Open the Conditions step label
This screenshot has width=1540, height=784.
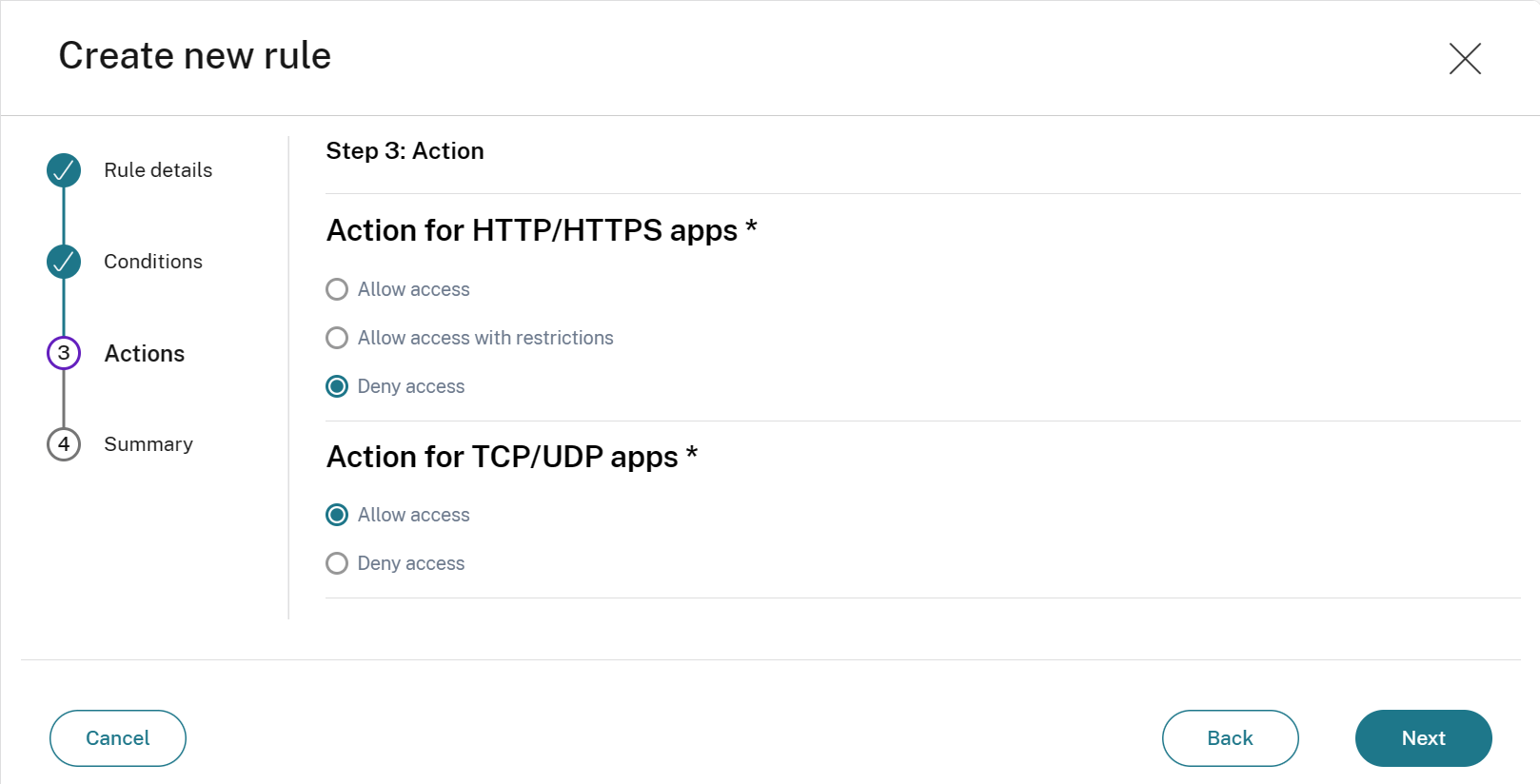(153, 262)
